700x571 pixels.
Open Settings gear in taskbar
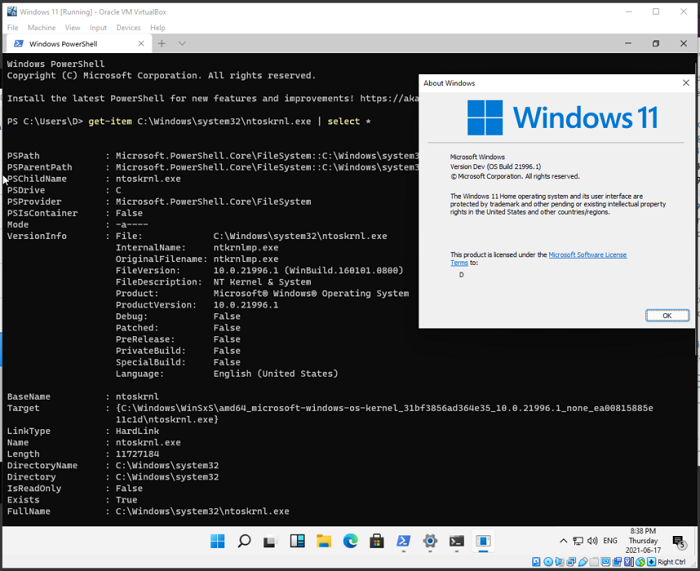430,541
